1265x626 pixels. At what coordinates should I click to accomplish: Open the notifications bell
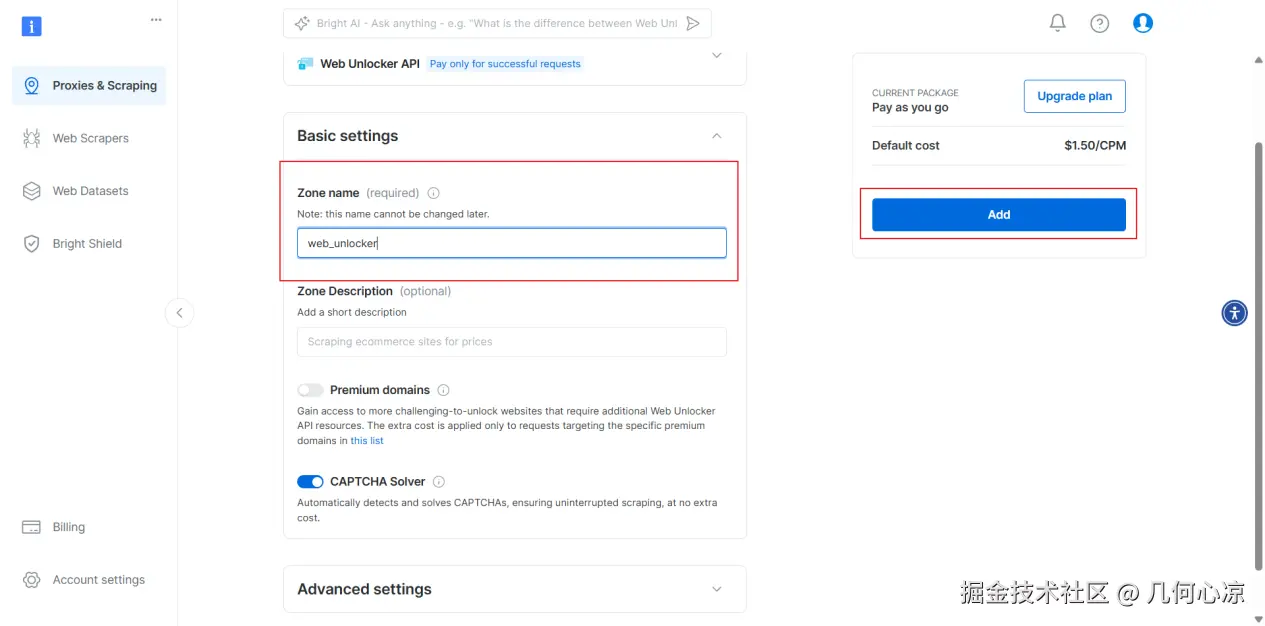click(x=1057, y=23)
